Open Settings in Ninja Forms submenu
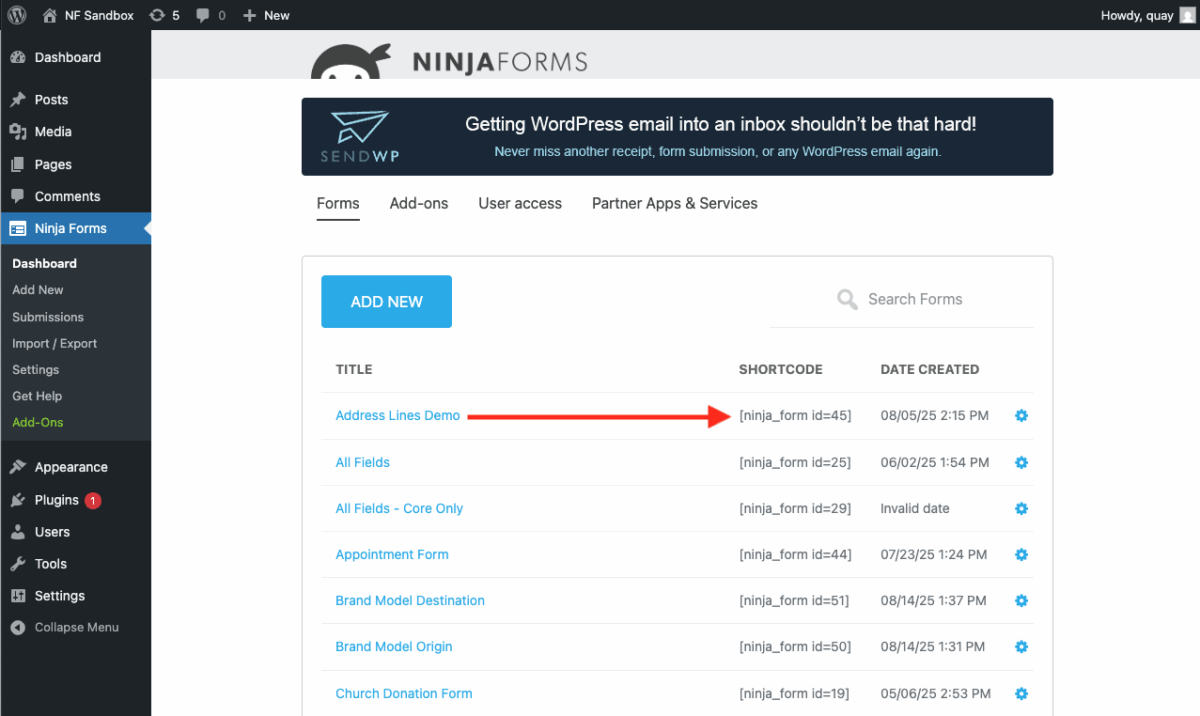Screen dimensions: 1200x716 36,370
